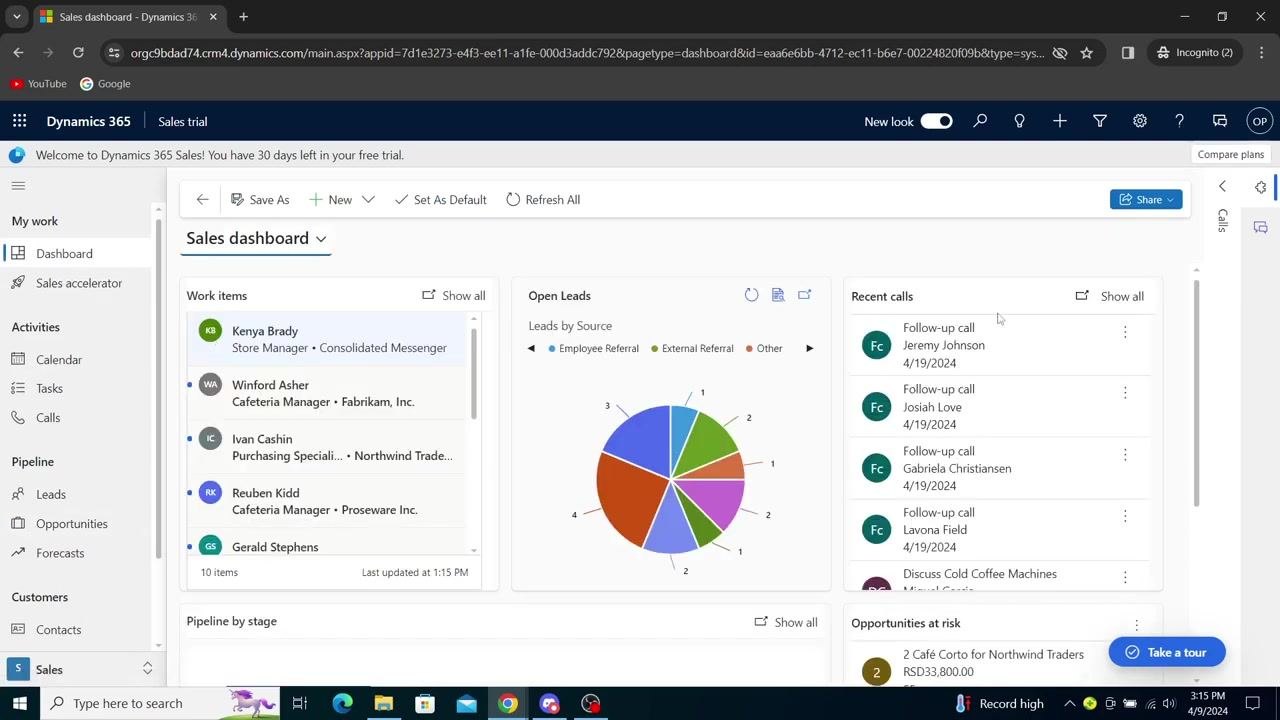Open more options for Josiah Love call

(x=1125, y=393)
